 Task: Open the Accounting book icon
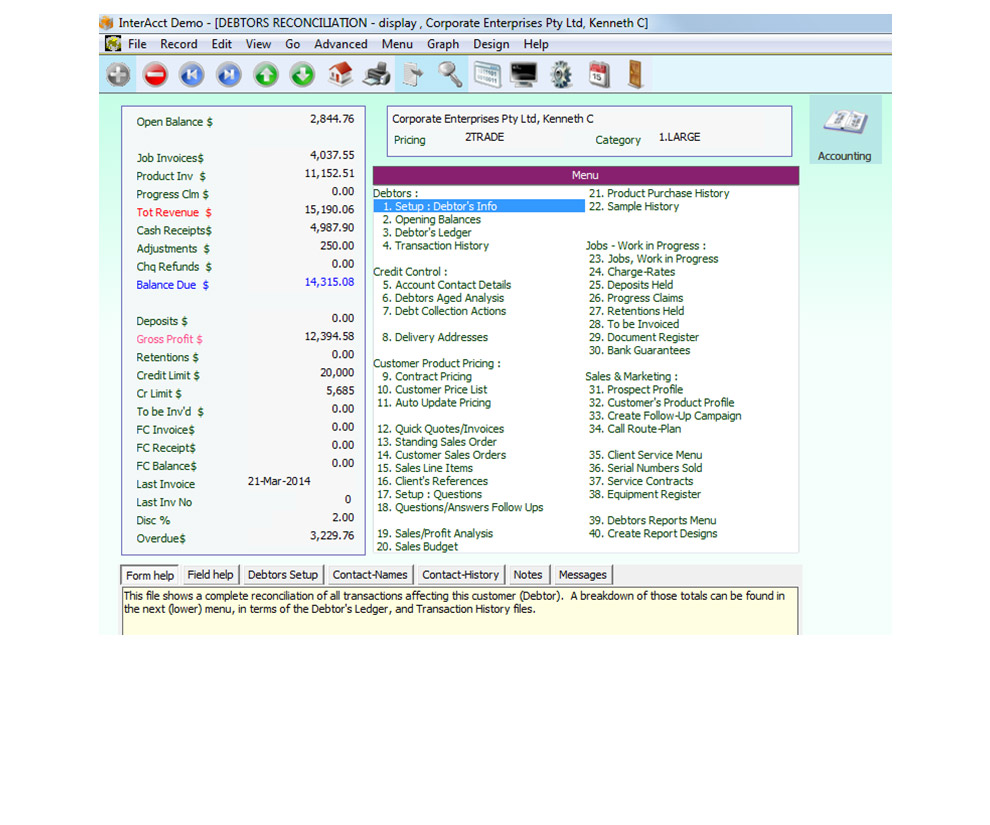pyautogui.click(x=845, y=130)
